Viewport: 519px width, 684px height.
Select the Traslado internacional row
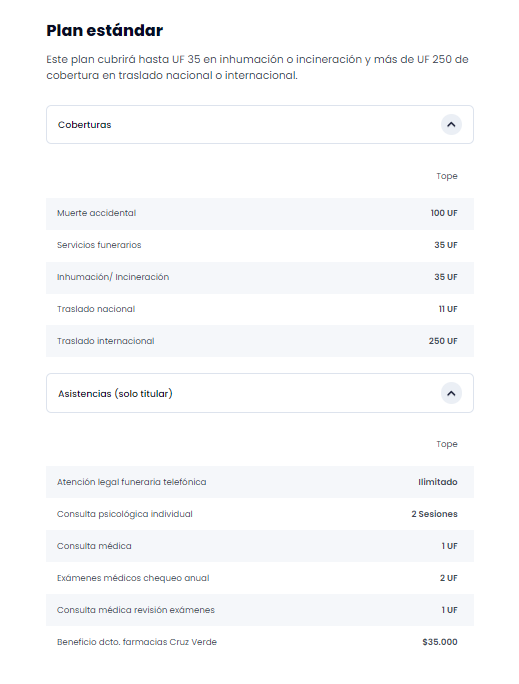coord(260,341)
